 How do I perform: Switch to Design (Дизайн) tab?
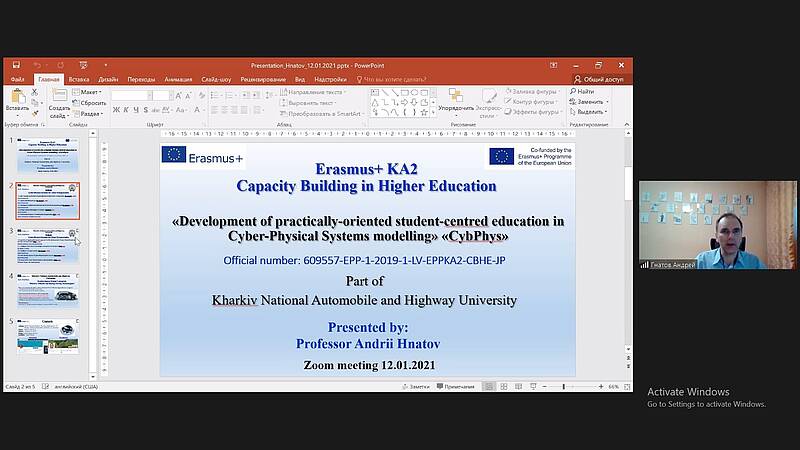click(x=108, y=79)
